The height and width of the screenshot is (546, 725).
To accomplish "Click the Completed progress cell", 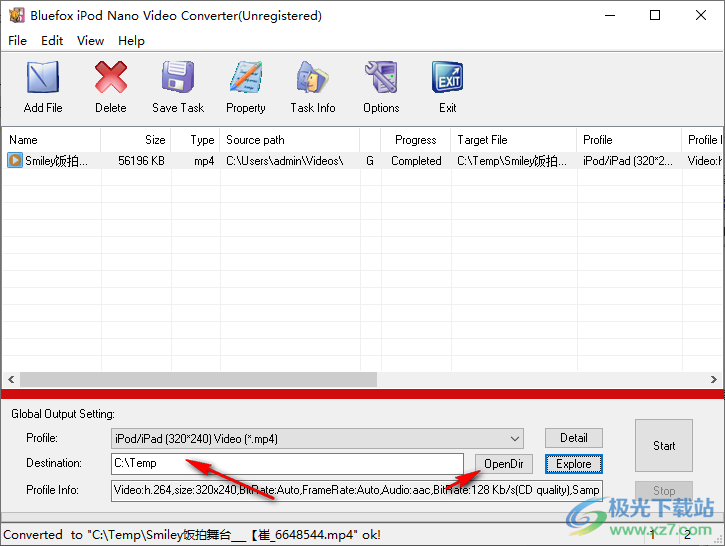I will (416, 161).
